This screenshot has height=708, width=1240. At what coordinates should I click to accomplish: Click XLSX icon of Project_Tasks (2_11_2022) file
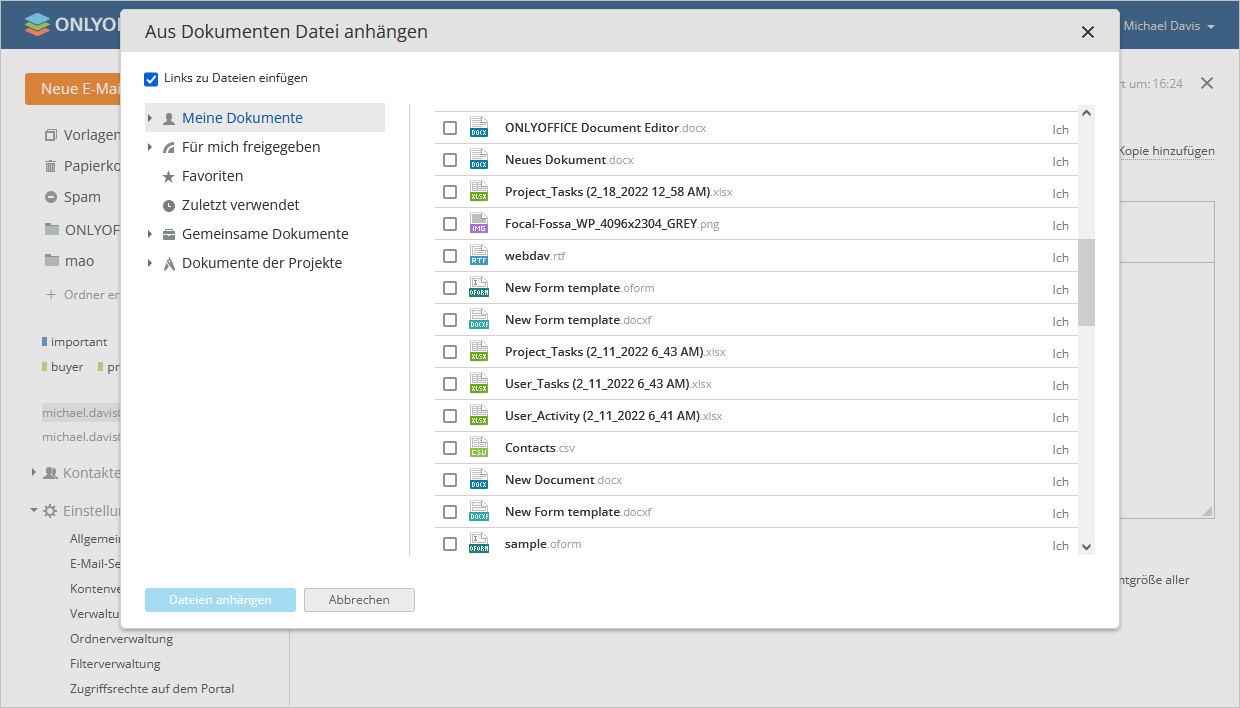pyautogui.click(x=479, y=352)
